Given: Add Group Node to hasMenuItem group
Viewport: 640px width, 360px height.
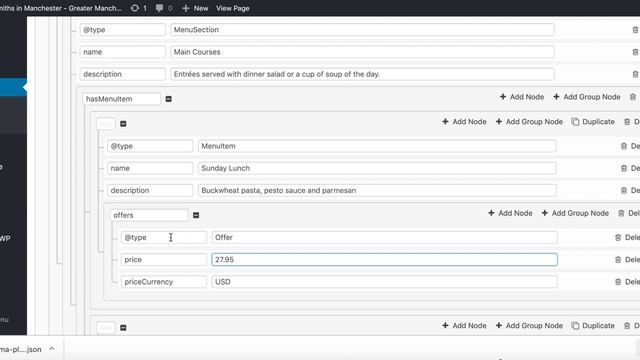Looking at the screenshot, I should coord(587,97).
